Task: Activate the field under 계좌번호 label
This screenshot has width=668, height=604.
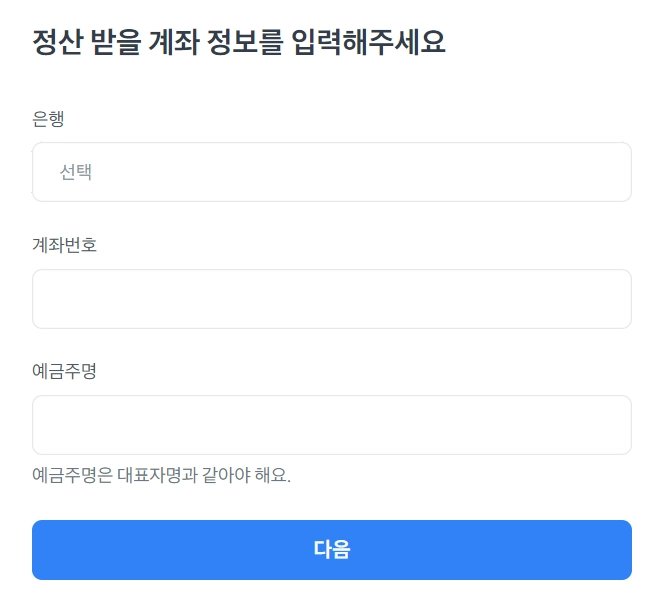Action: point(331,299)
